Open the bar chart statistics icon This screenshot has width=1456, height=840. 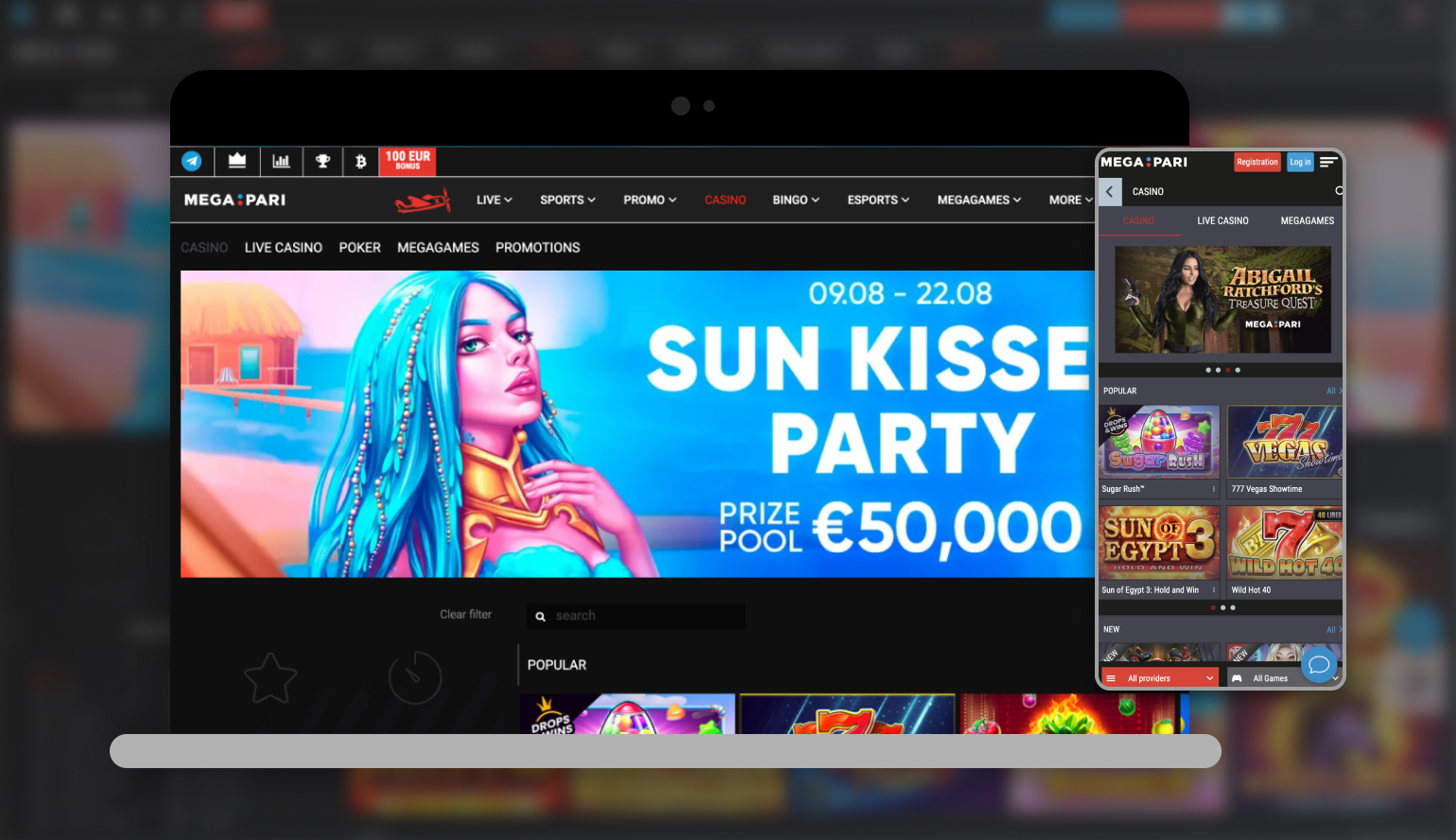point(281,161)
